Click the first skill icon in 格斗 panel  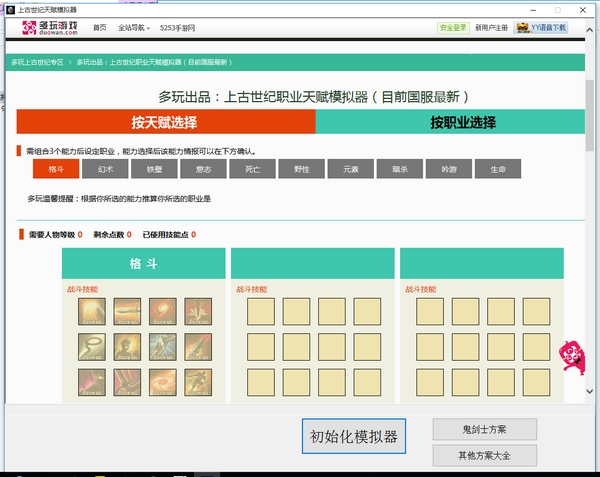point(93,312)
